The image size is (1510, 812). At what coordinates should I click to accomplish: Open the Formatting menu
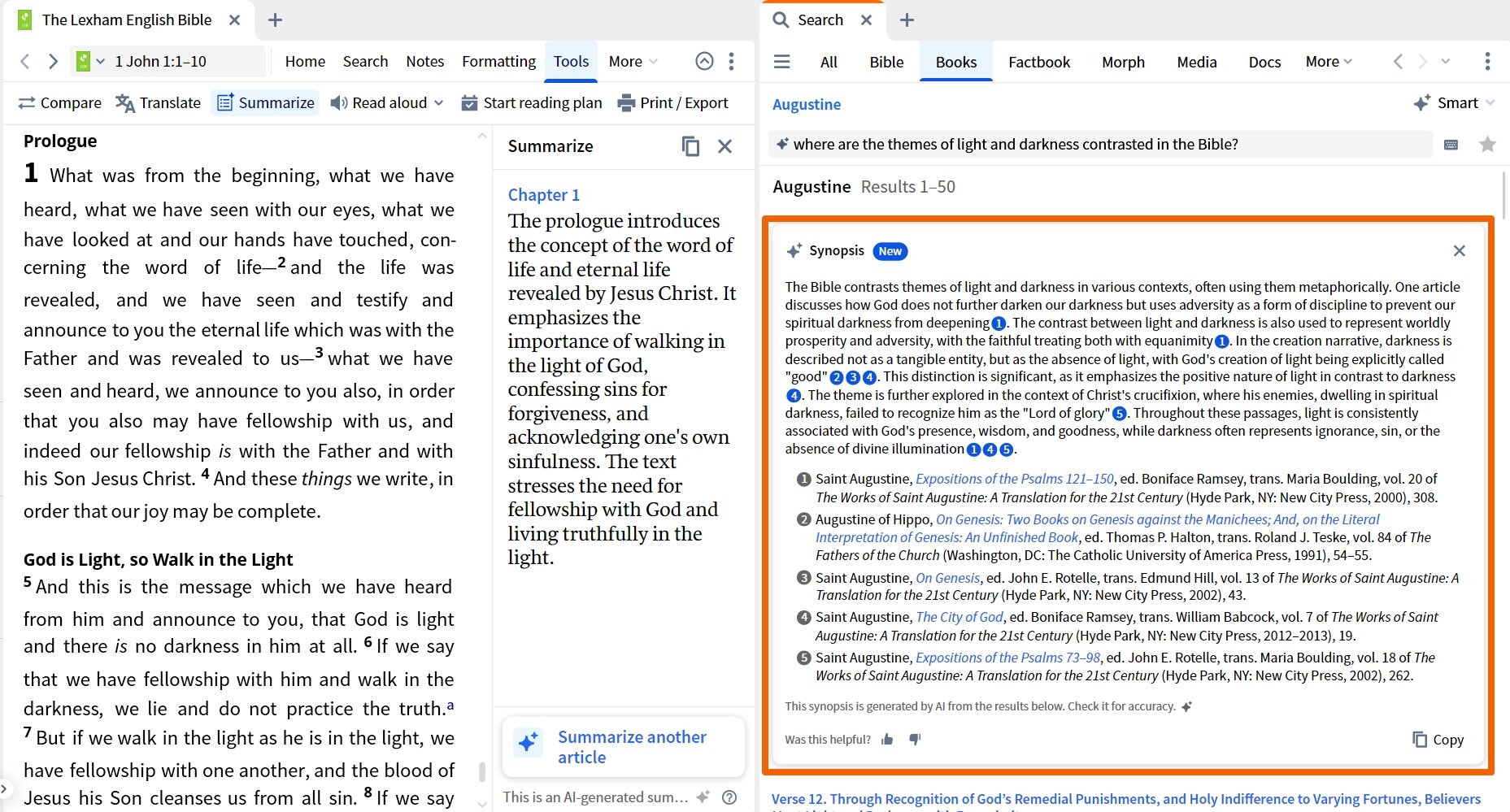[x=498, y=61]
